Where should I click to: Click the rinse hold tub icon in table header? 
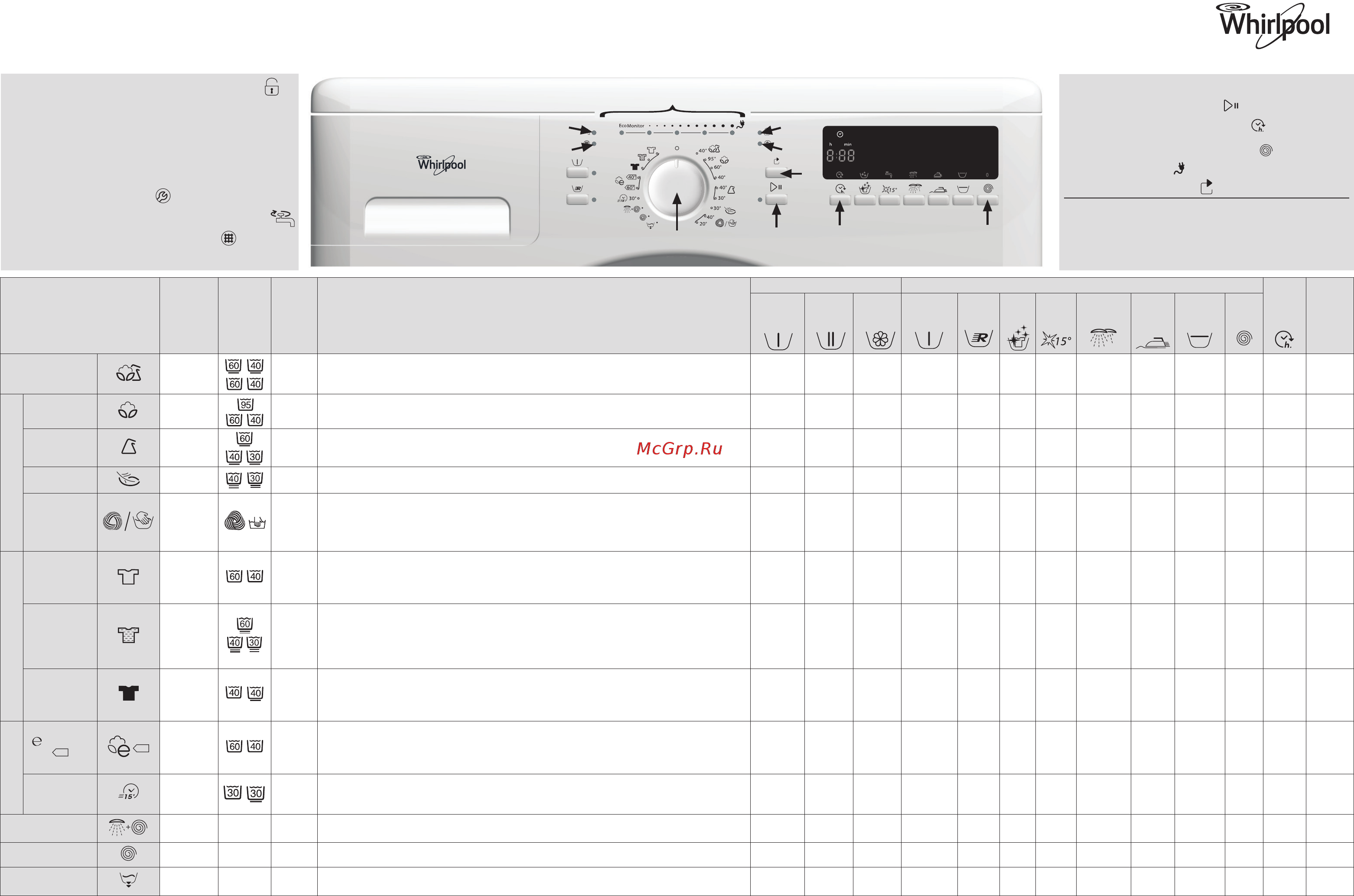click(1199, 340)
